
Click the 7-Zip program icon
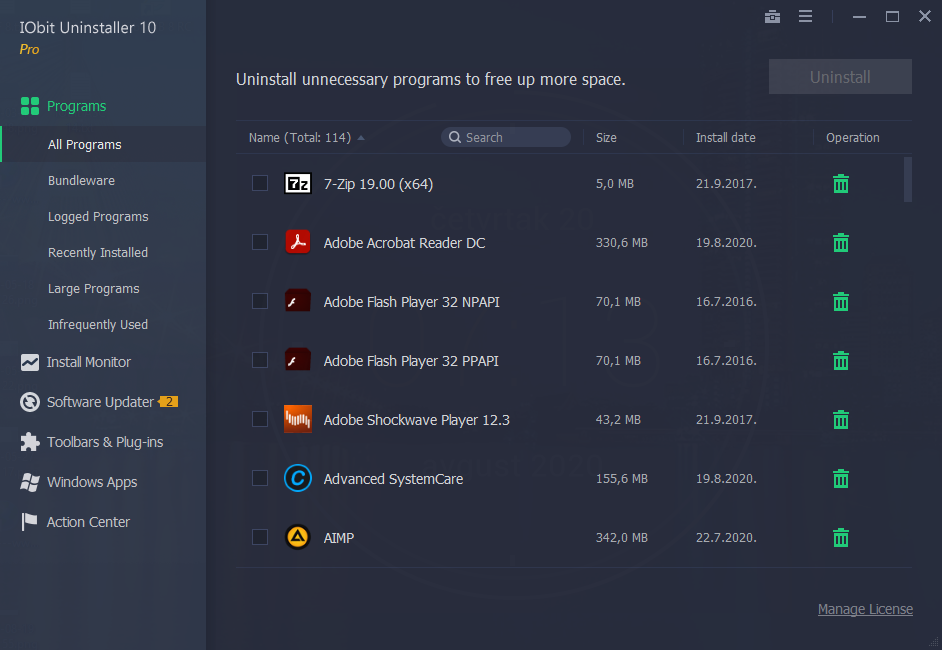point(297,183)
